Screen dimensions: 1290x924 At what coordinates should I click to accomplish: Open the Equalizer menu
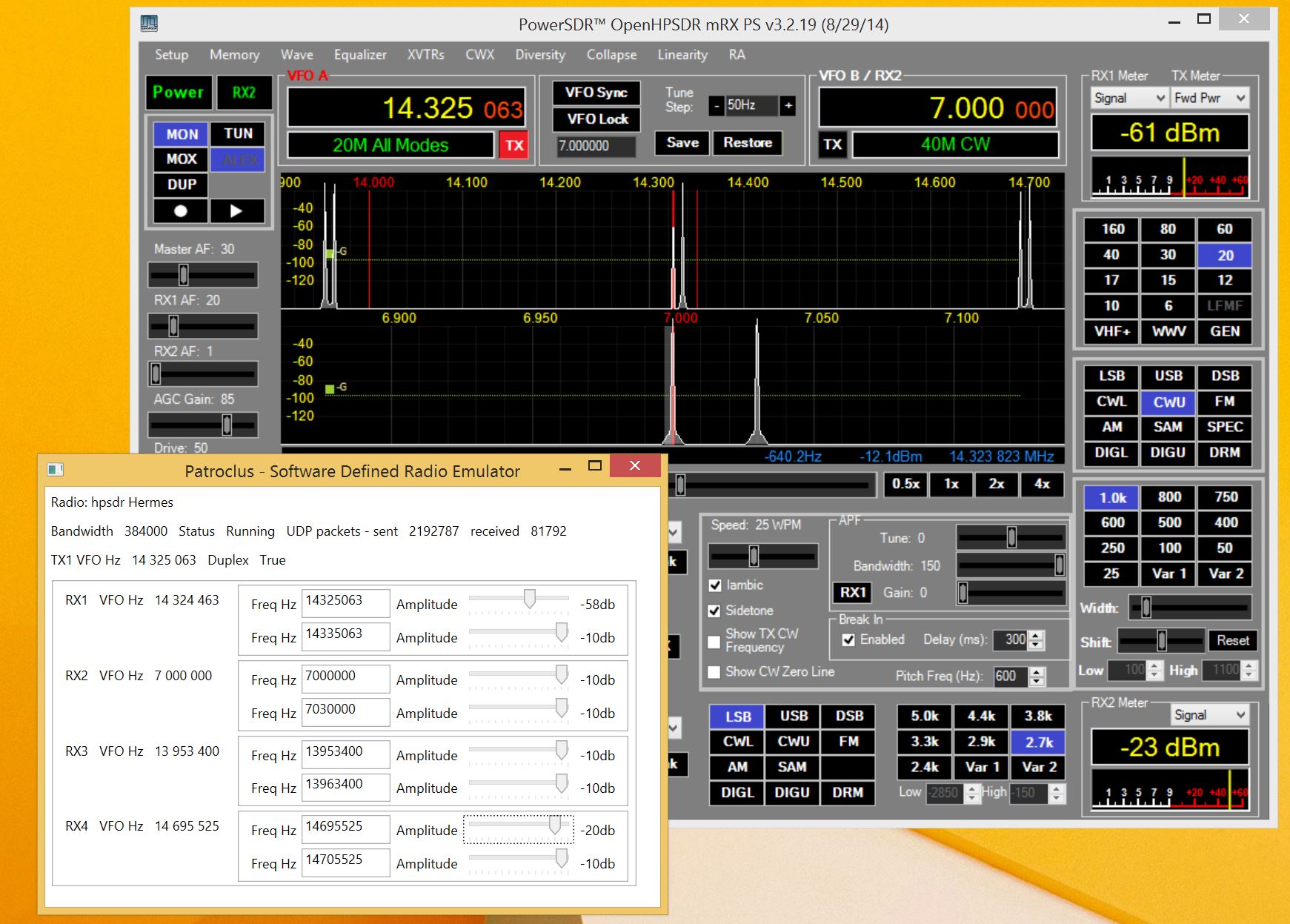point(360,55)
